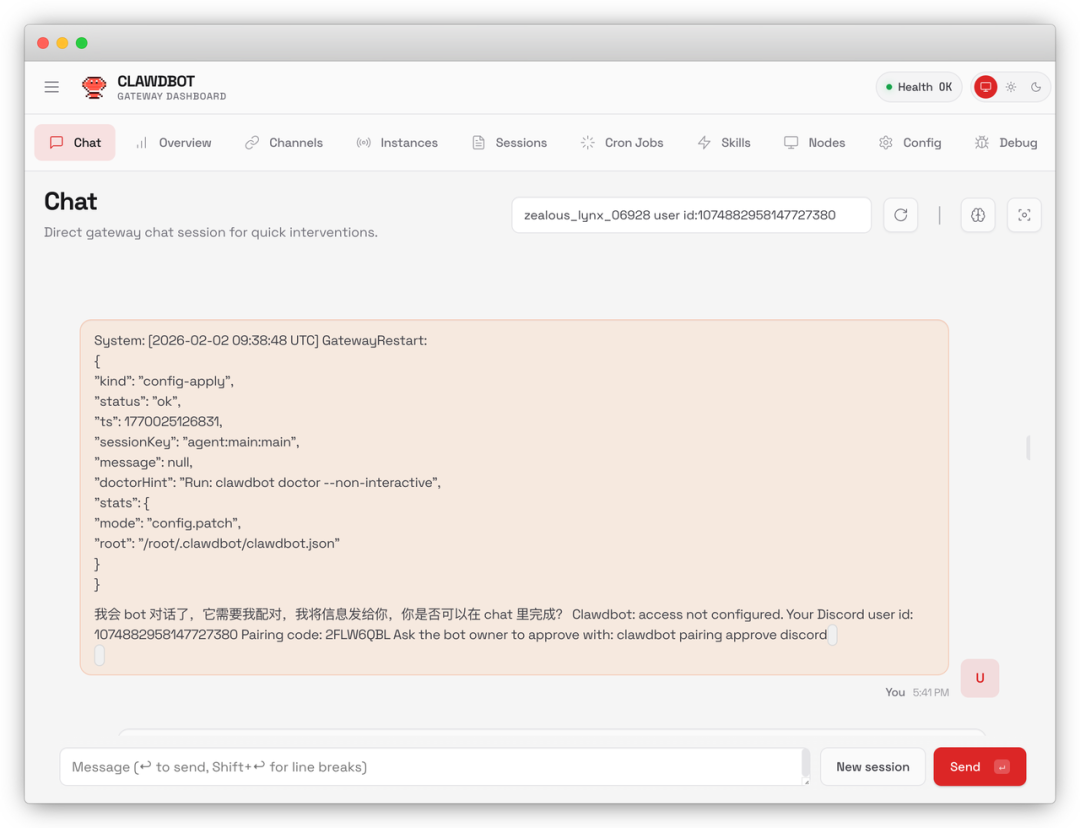The image size is (1080, 828).
Task: Switch to dark mode via the moon toggle
Action: (x=1037, y=87)
